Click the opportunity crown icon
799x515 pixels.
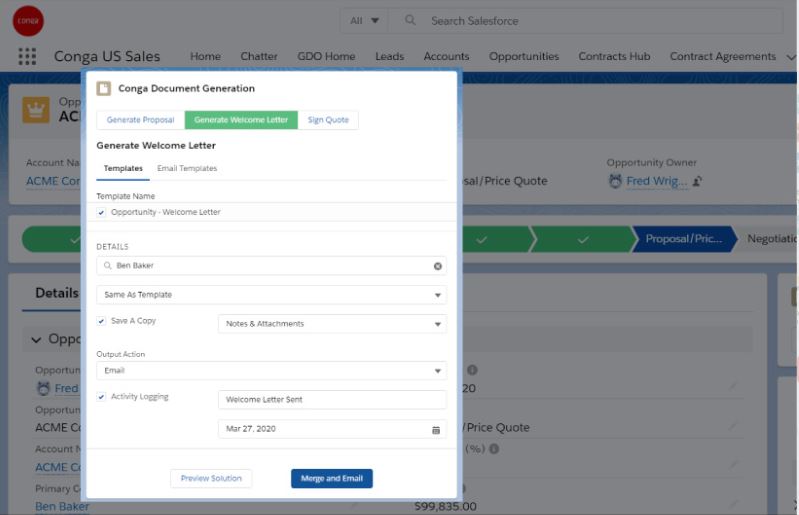(x=36, y=110)
